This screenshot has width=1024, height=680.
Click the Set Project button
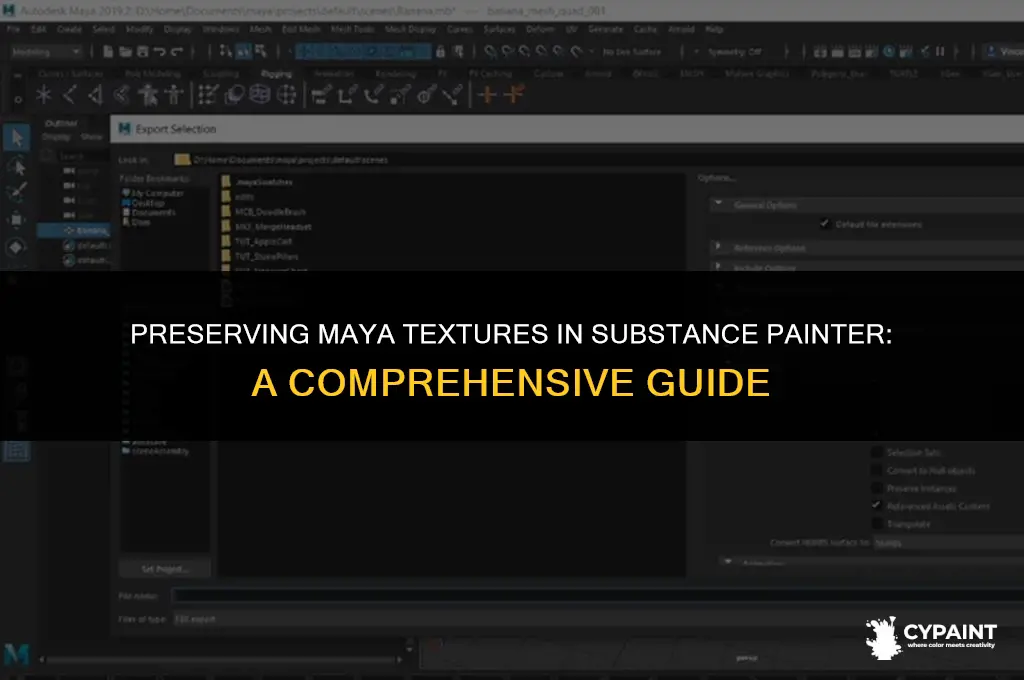165,569
